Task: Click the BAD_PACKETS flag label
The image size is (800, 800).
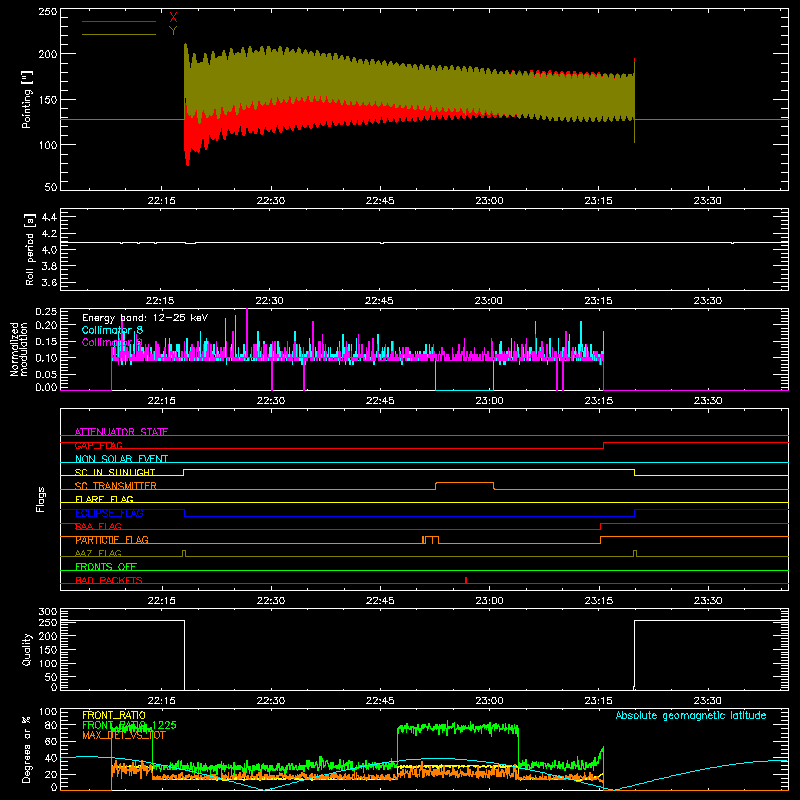Action: 109,580
